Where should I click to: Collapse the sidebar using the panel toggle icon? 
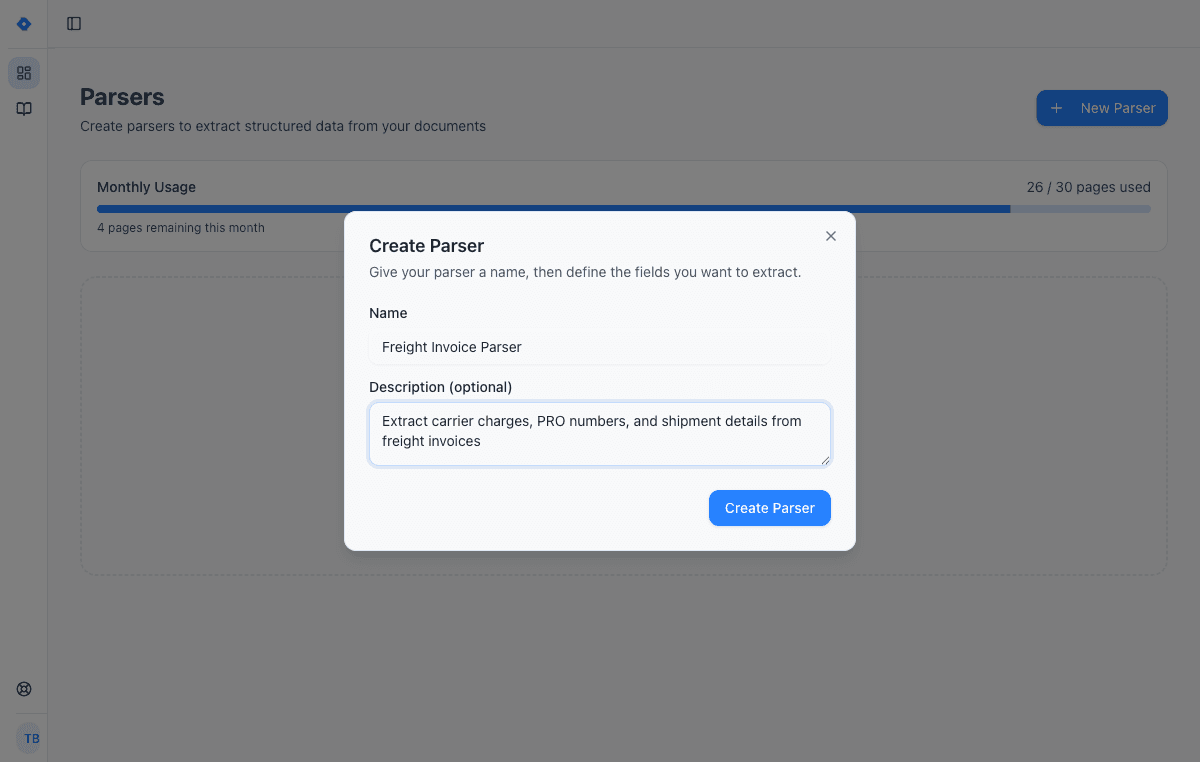pos(73,23)
